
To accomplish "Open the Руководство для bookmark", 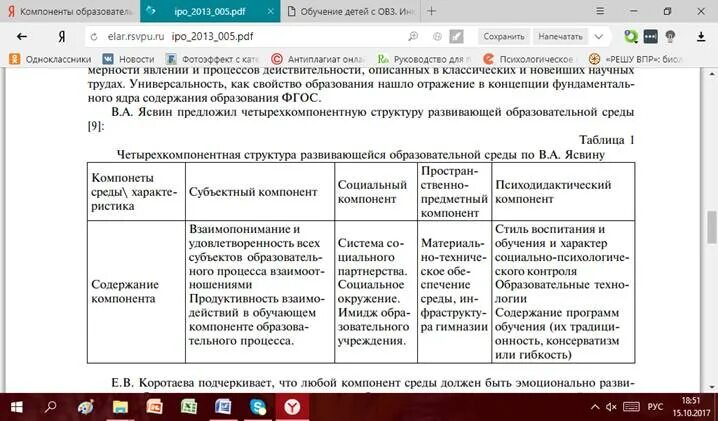I will coord(424,59).
